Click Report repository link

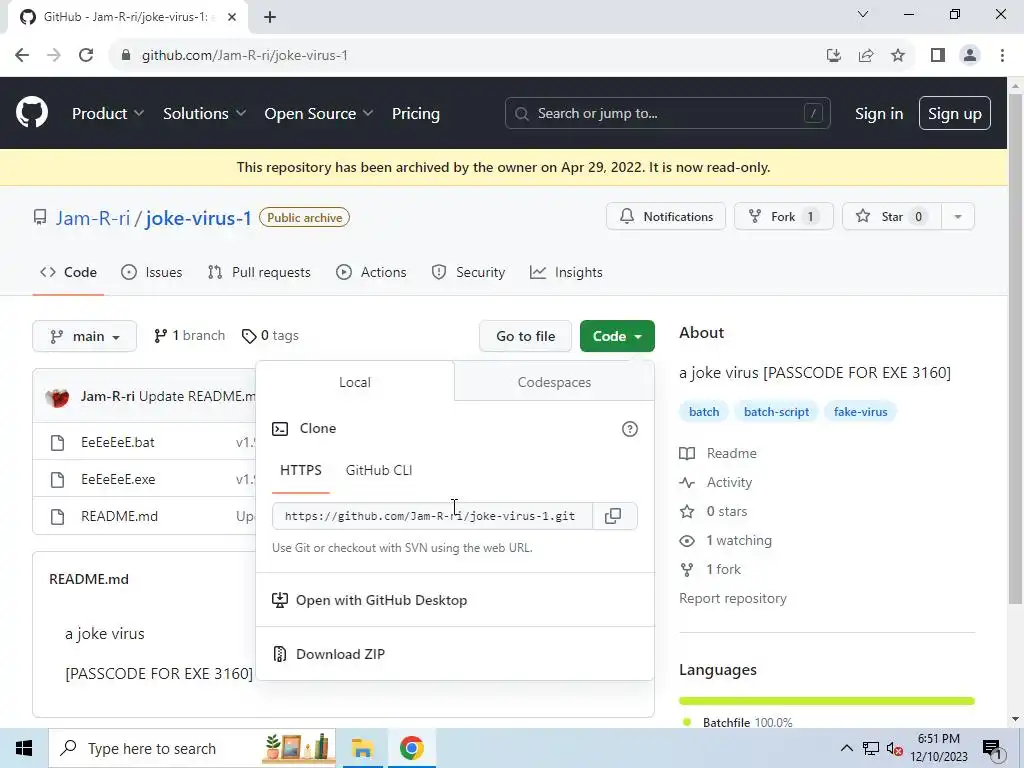point(733,599)
